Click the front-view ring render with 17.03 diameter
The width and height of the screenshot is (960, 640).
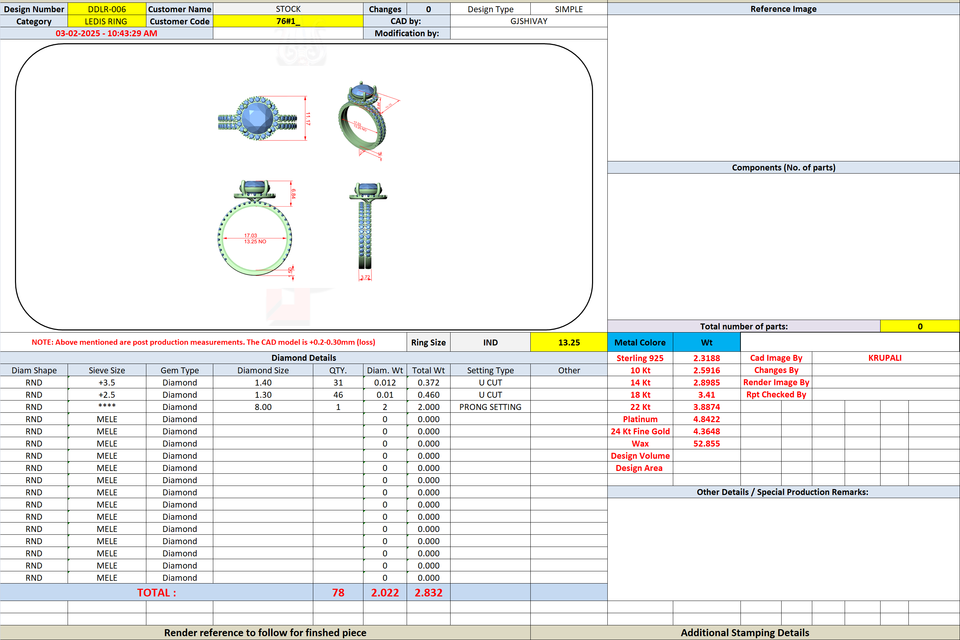[257, 228]
